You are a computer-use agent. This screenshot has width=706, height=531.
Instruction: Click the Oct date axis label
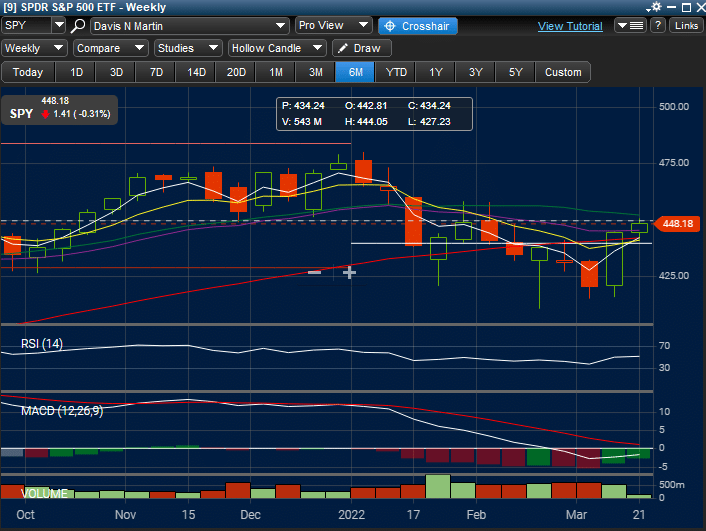coord(25,514)
